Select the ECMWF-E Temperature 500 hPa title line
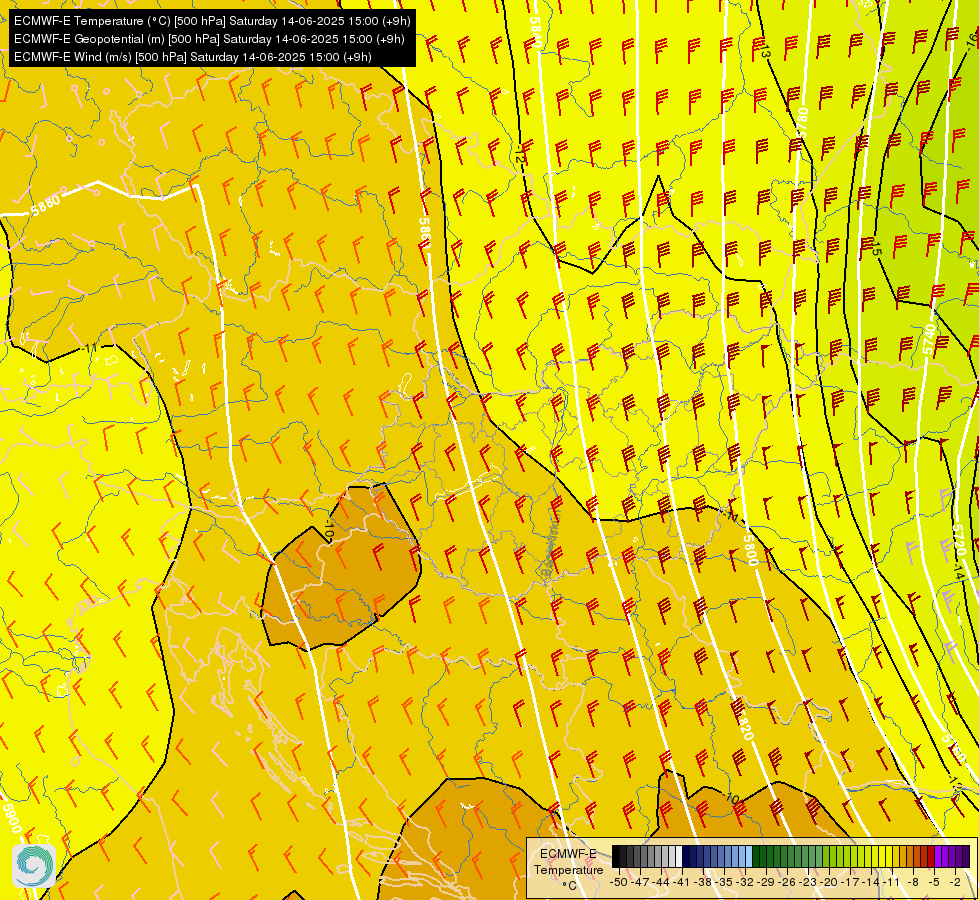The image size is (979, 900). [x=212, y=21]
